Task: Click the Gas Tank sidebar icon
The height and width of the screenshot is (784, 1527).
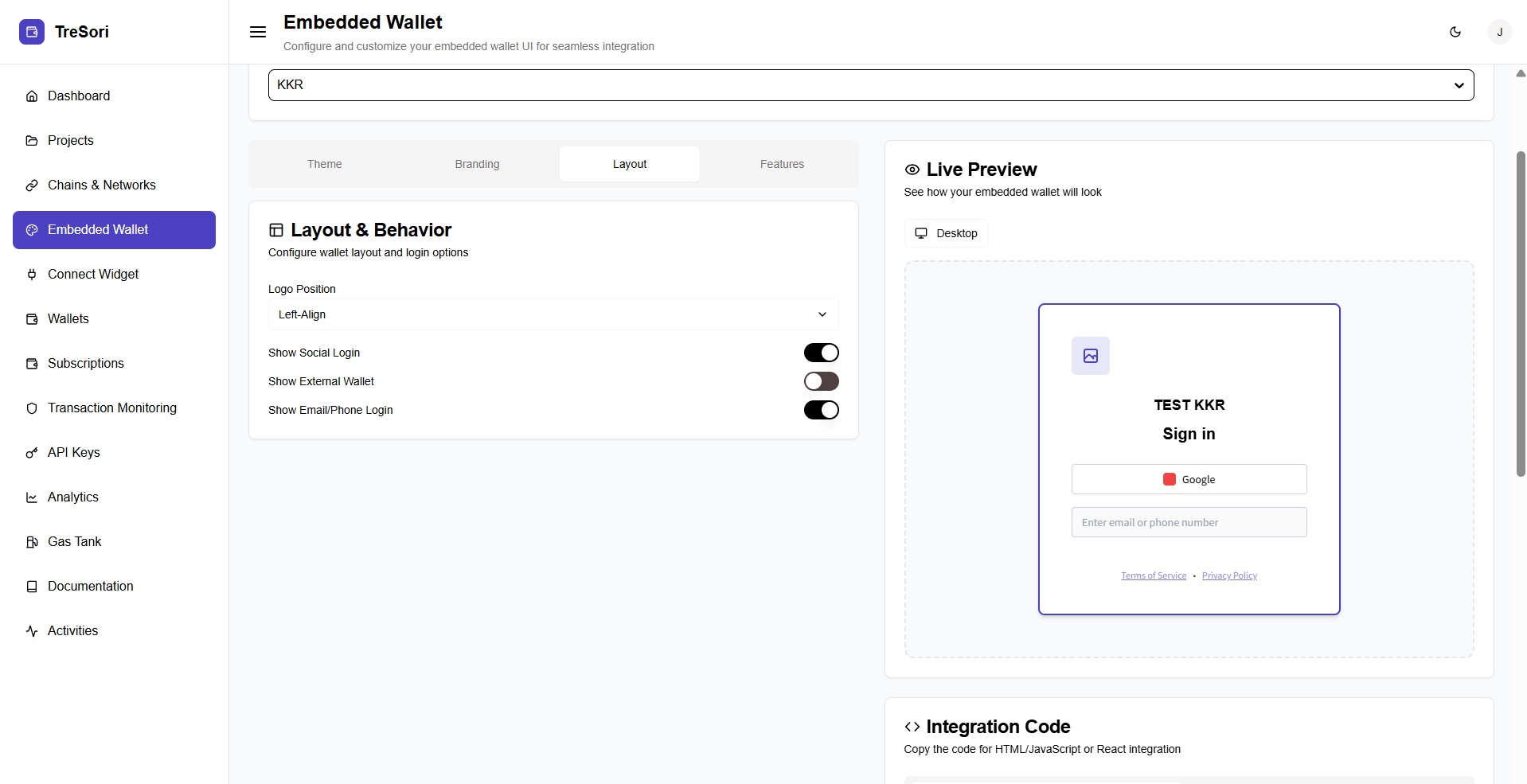Action: pyautogui.click(x=32, y=542)
